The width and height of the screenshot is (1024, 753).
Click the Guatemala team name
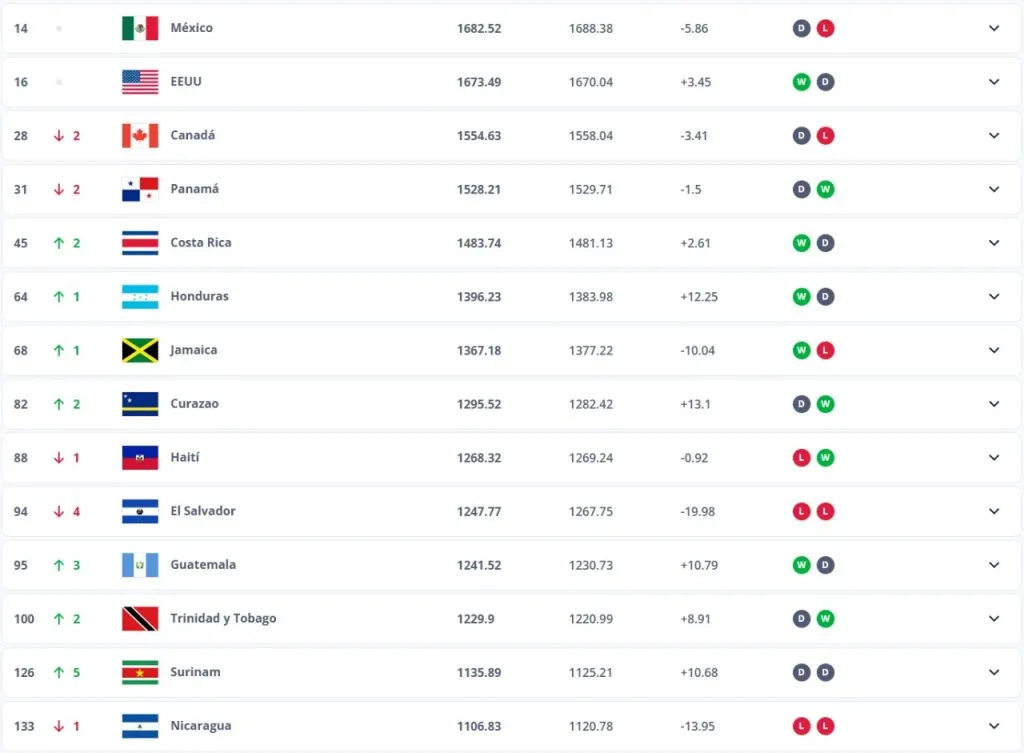[x=203, y=565]
